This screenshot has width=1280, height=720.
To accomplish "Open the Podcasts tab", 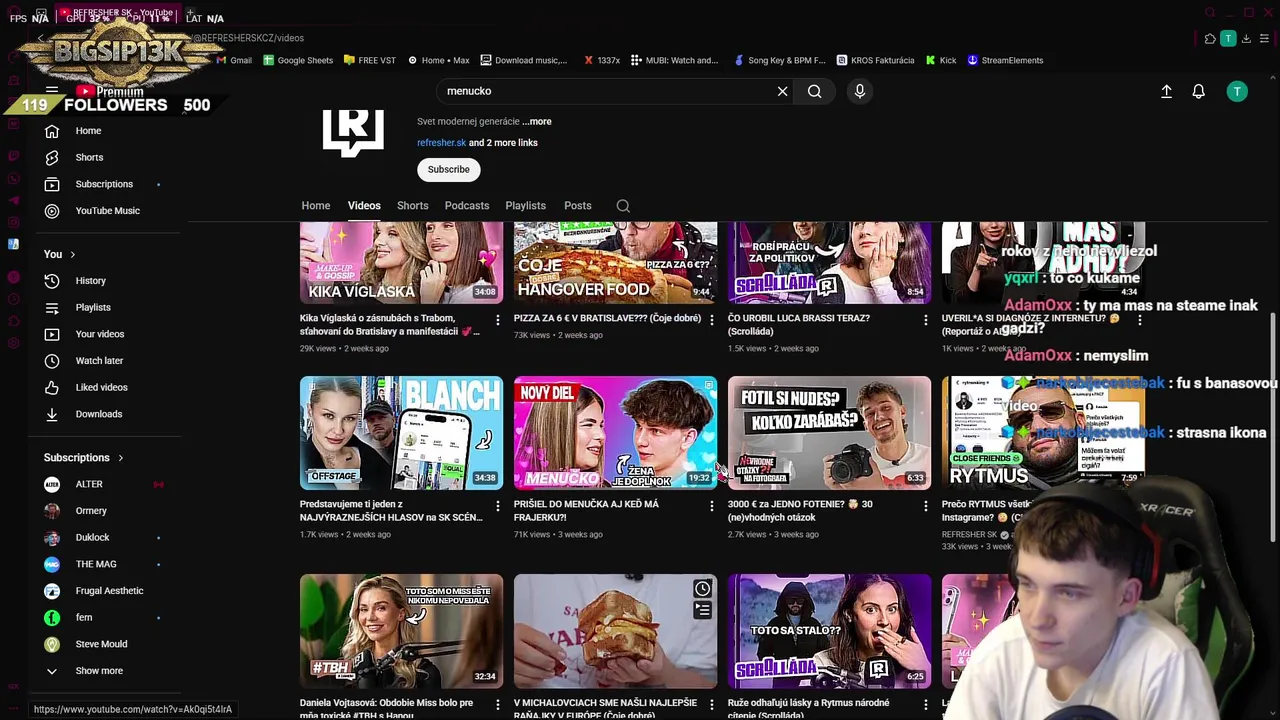I will coord(467,206).
